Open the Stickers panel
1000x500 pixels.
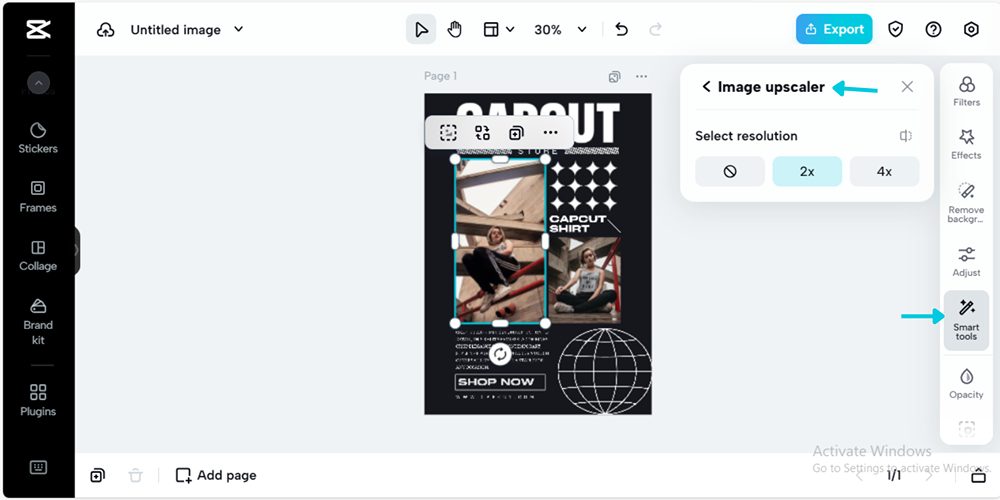tap(38, 138)
